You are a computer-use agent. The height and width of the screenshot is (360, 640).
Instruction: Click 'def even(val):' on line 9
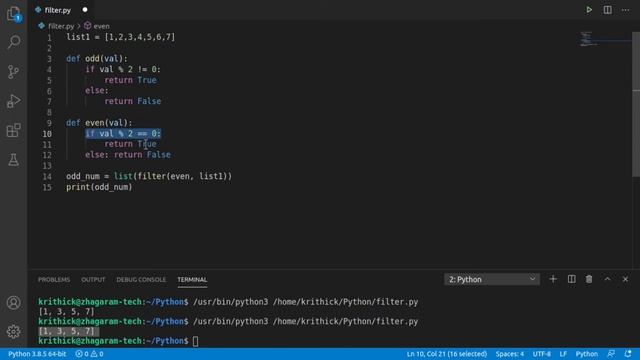[x=99, y=122]
